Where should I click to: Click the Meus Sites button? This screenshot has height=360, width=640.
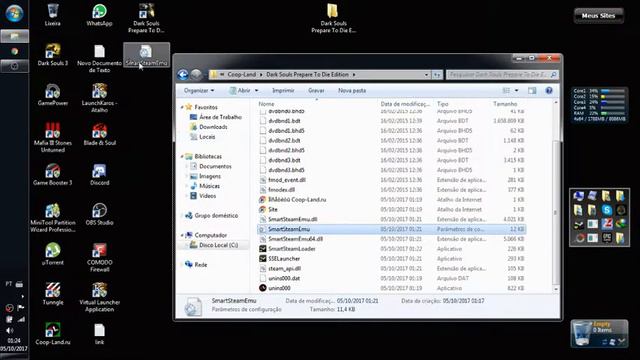598,16
